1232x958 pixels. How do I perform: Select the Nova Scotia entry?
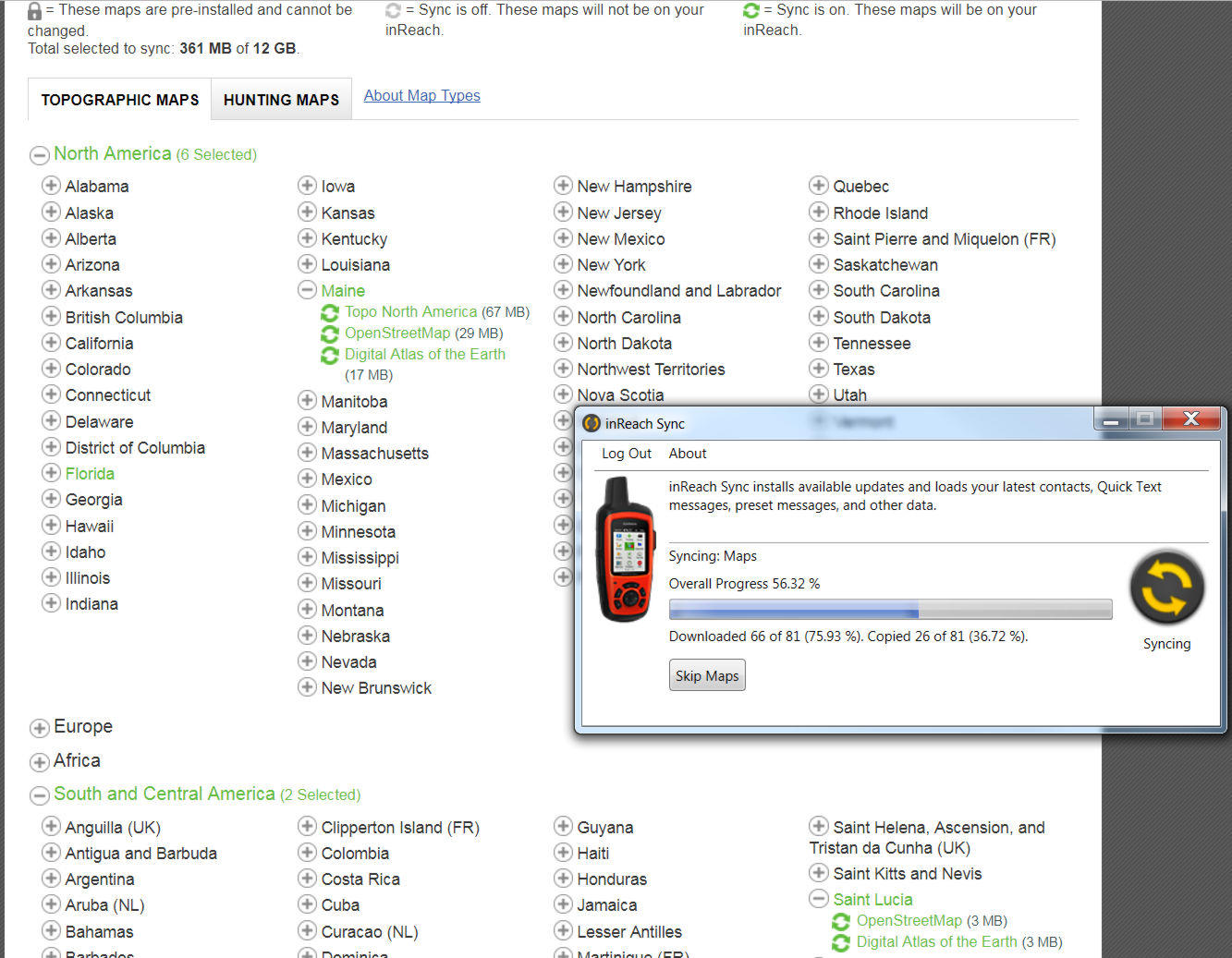(x=620, y=395)
